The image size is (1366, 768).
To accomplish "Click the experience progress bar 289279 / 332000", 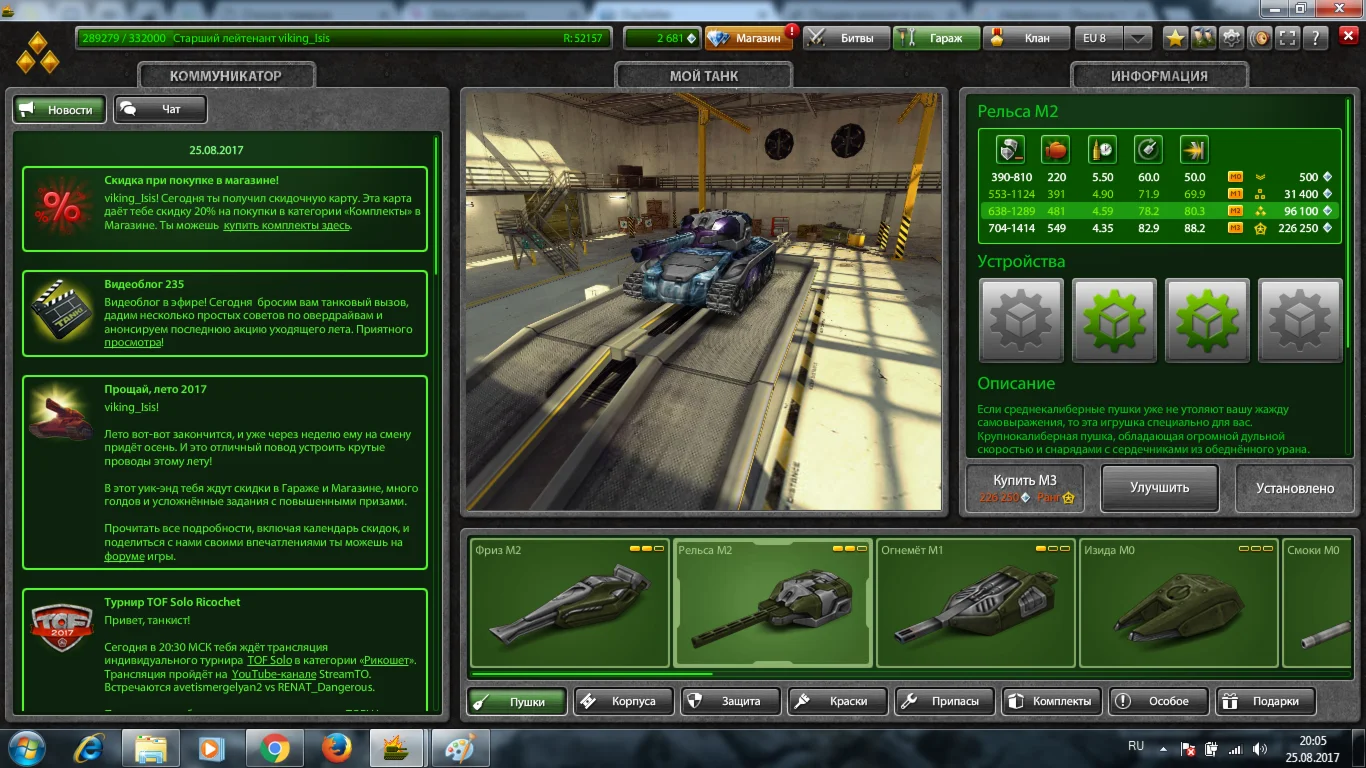I will tap(342, 38).
